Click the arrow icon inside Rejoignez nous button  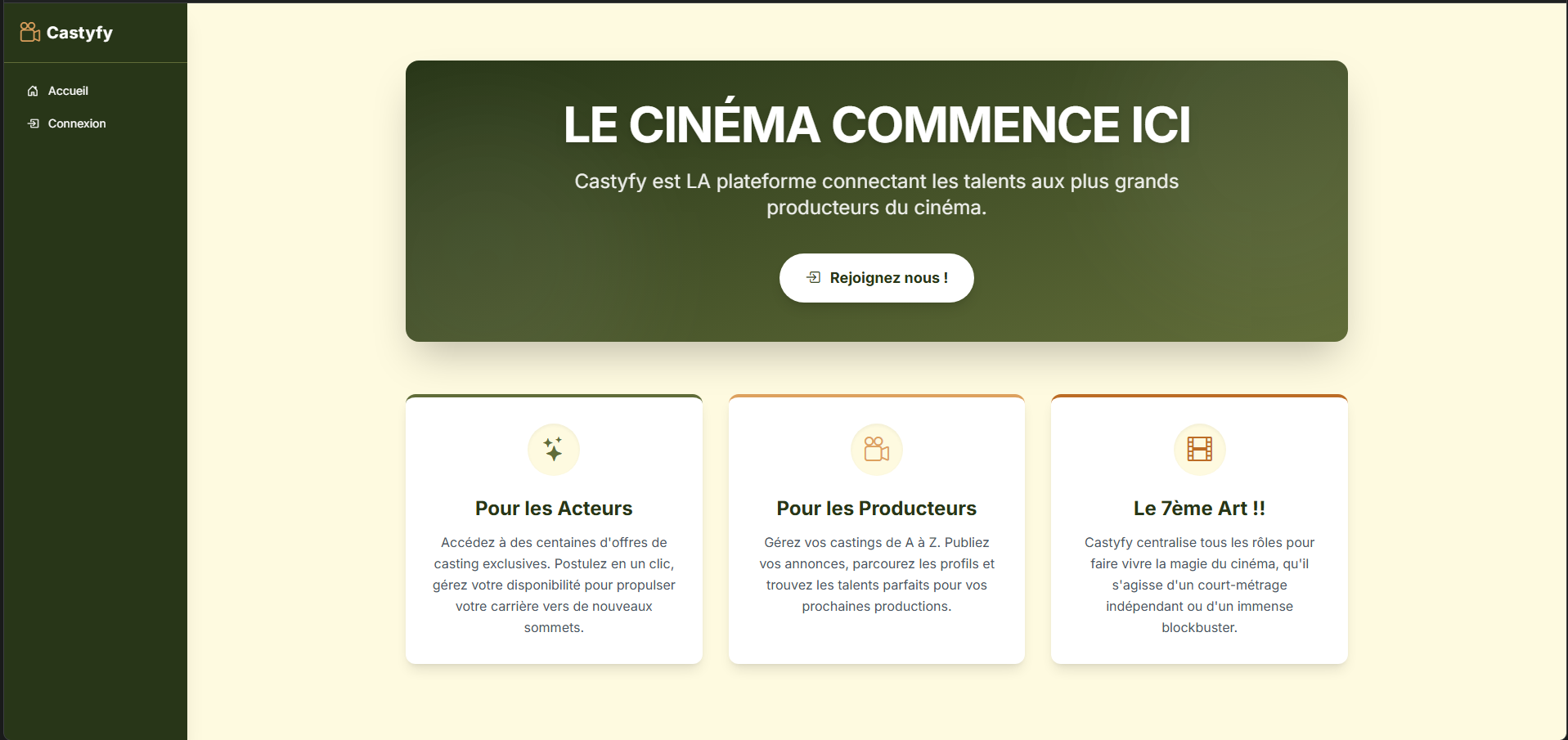[813, 277]
